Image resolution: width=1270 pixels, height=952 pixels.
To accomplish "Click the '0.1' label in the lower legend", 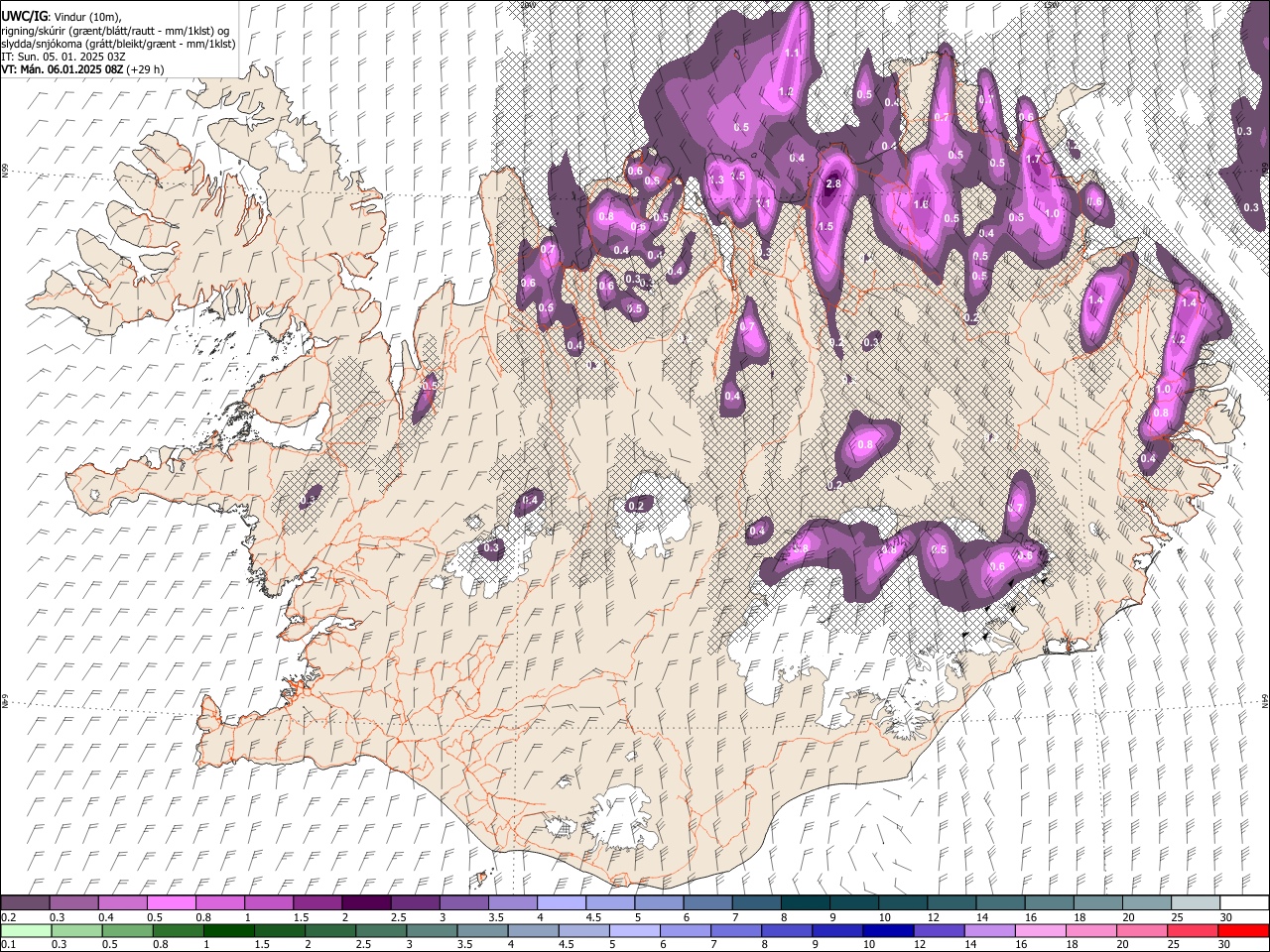I will (x=8, y=944).
